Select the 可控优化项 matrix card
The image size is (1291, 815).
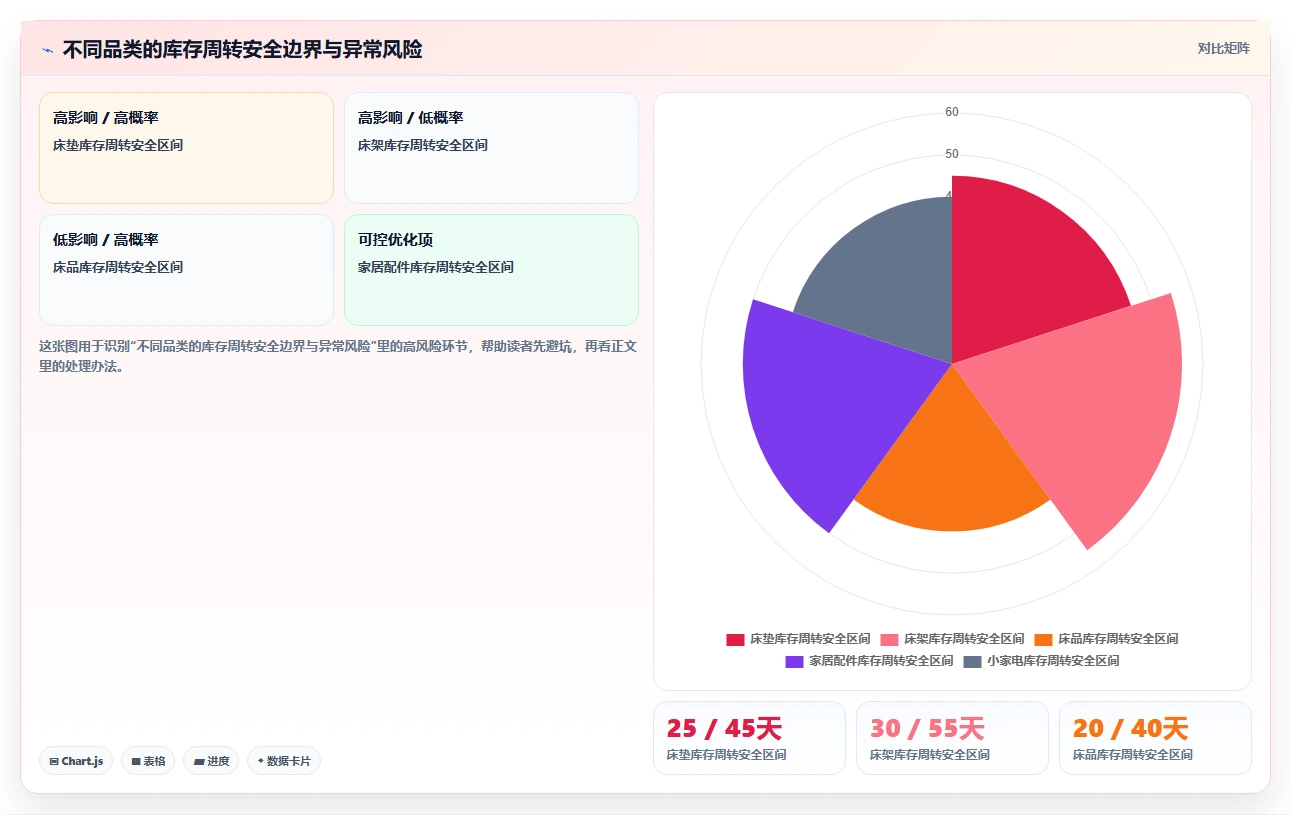tap(491, 270)
